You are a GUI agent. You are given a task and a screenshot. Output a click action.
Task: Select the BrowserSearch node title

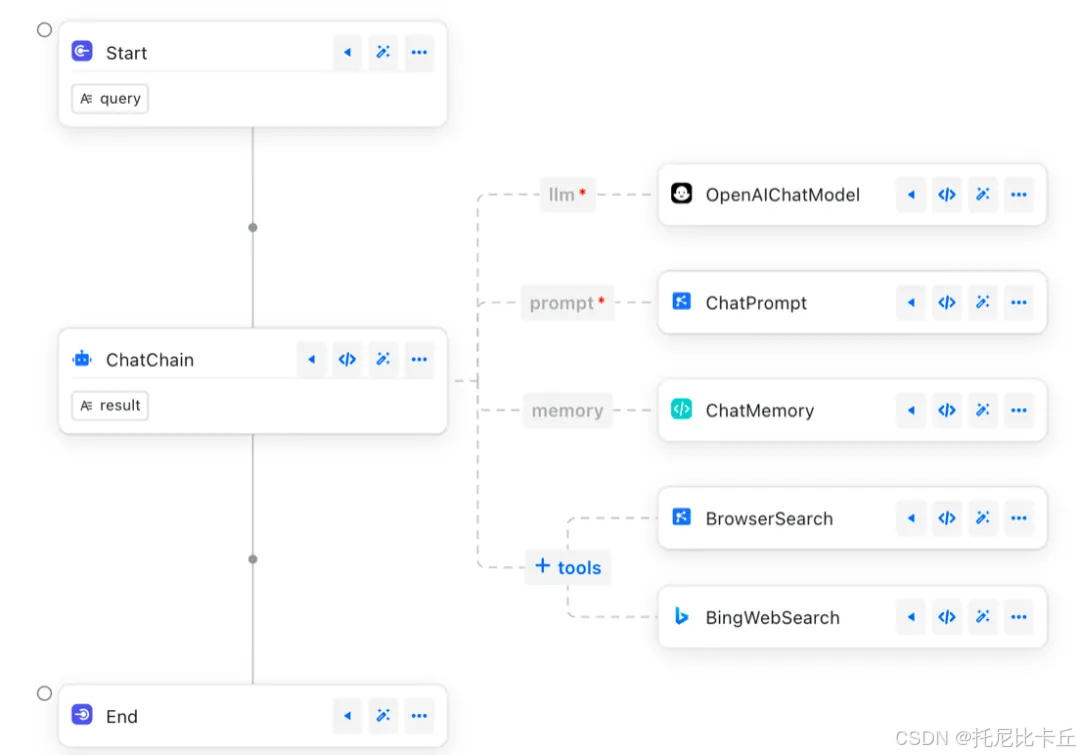tap(769, 519)
